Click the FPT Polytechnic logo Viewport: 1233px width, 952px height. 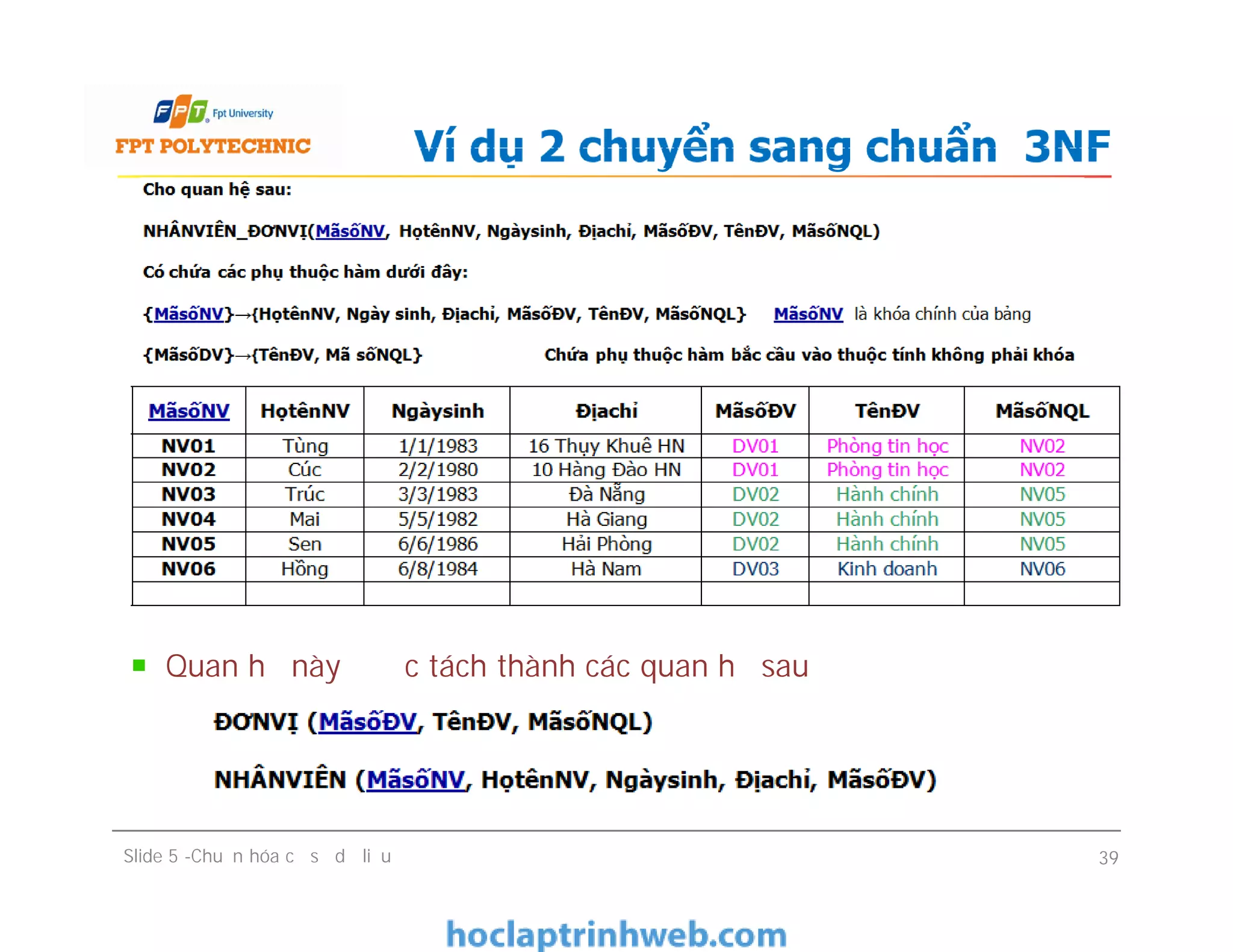(x=213, y=125)
